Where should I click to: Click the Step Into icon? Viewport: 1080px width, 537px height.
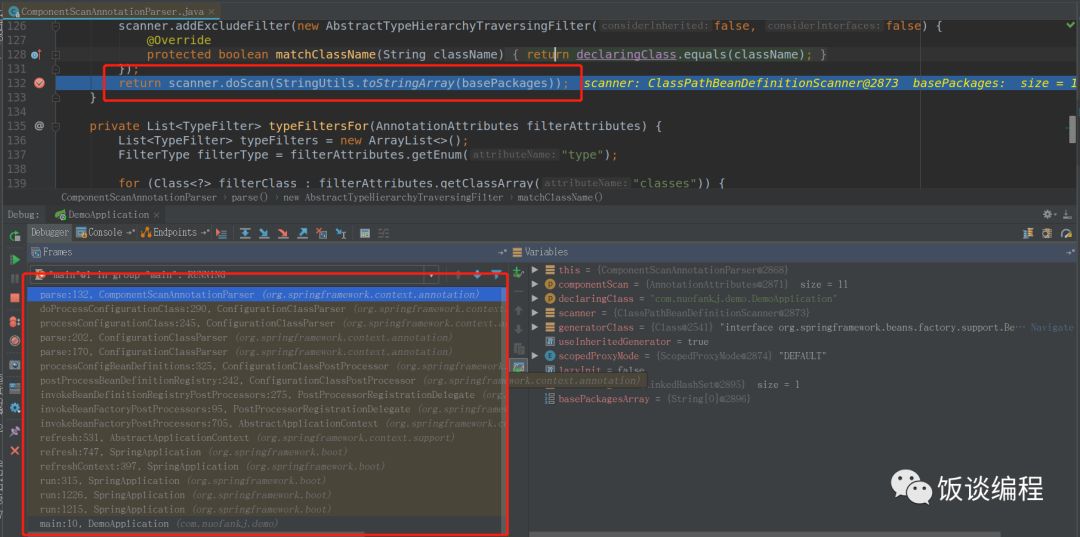pyautogui.click(x=264, y=233)
